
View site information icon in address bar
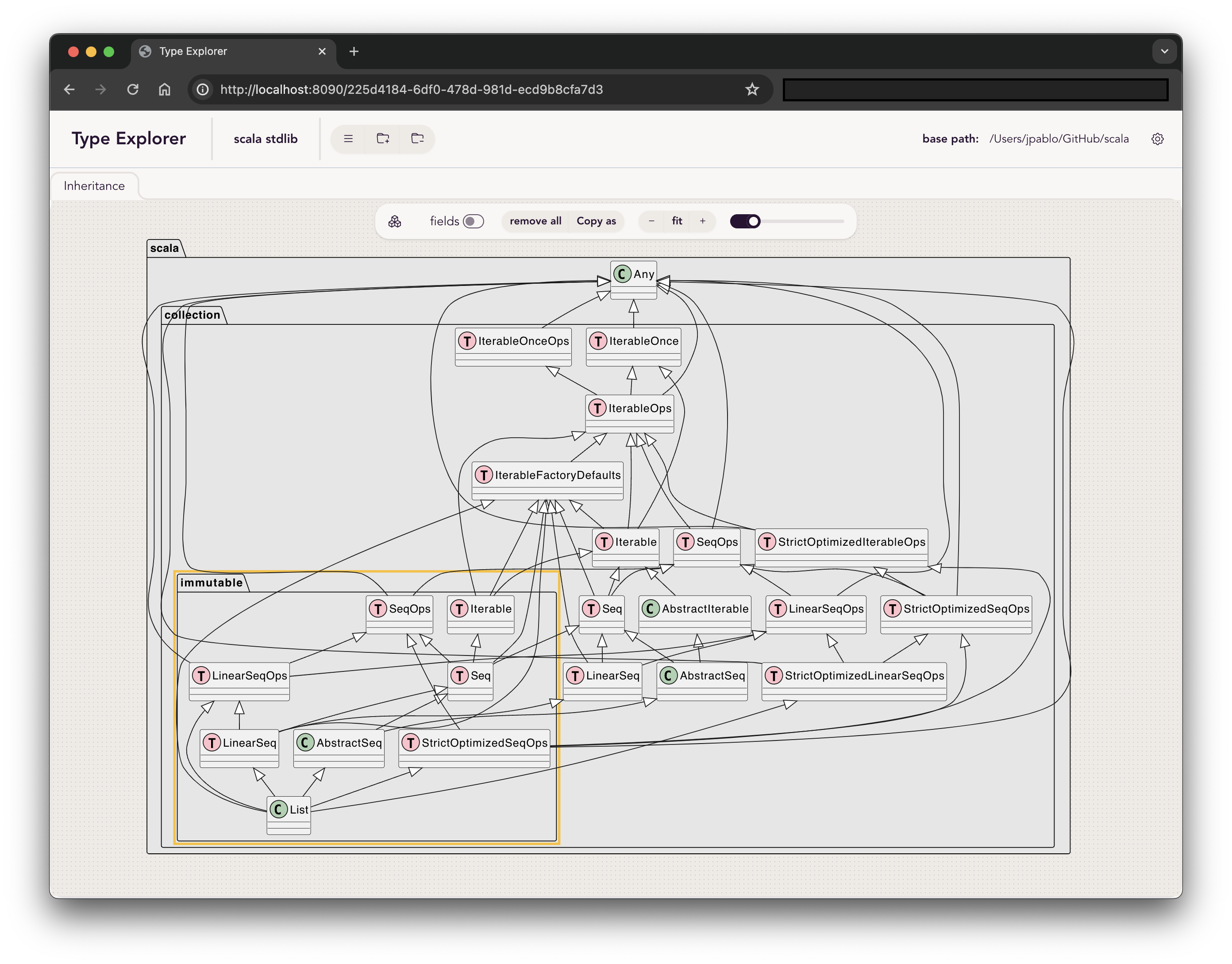tap(203, 90)
